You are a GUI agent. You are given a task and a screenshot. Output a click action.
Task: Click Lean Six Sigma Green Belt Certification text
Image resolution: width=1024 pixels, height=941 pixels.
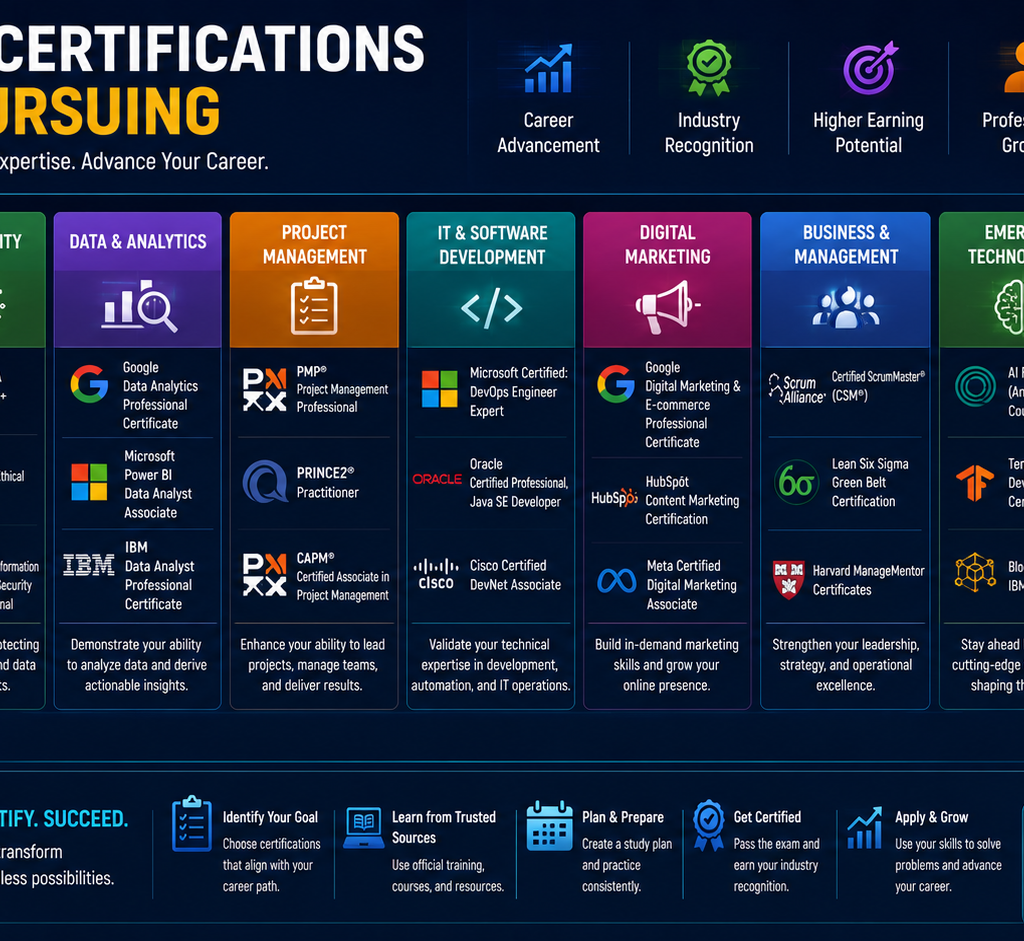tap(870, 483)
